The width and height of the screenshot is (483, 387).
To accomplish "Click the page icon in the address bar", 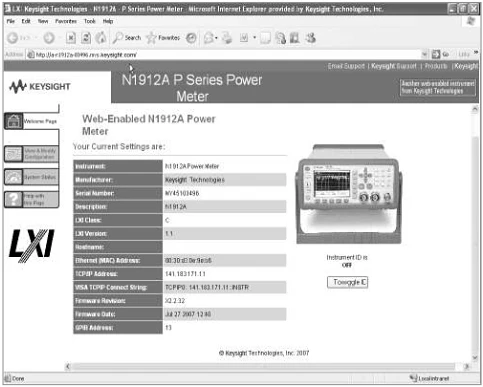I will 31,54.
